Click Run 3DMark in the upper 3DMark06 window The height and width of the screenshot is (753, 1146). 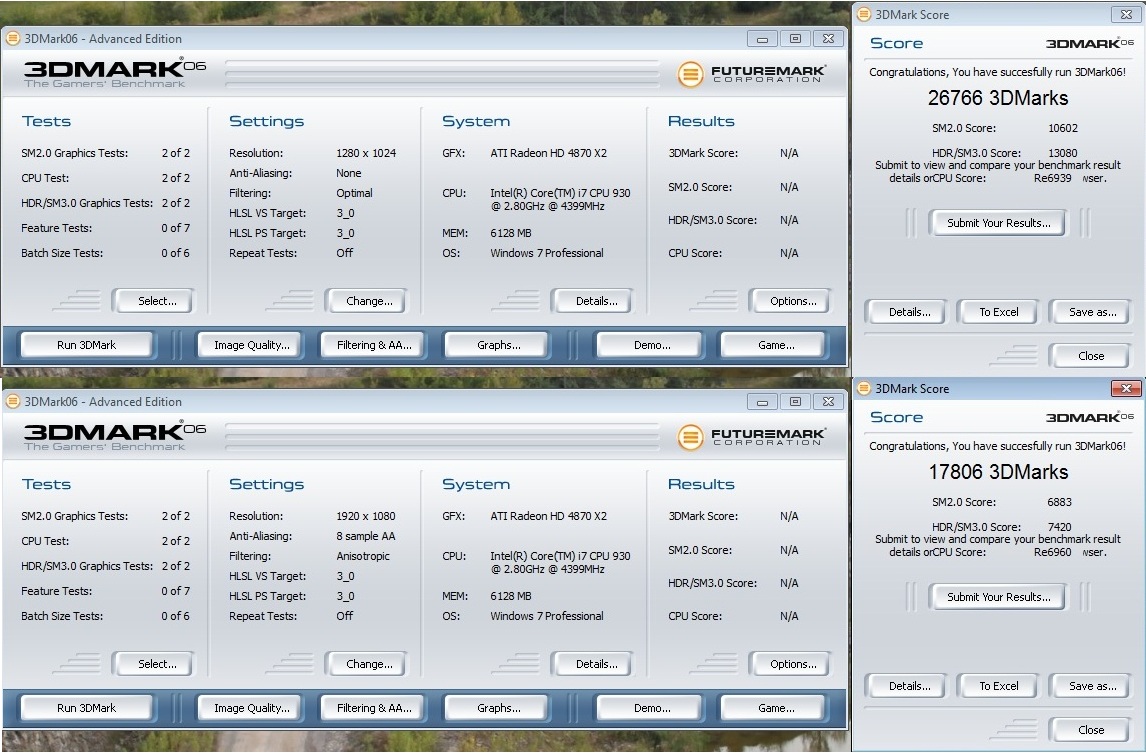(87, 345)
